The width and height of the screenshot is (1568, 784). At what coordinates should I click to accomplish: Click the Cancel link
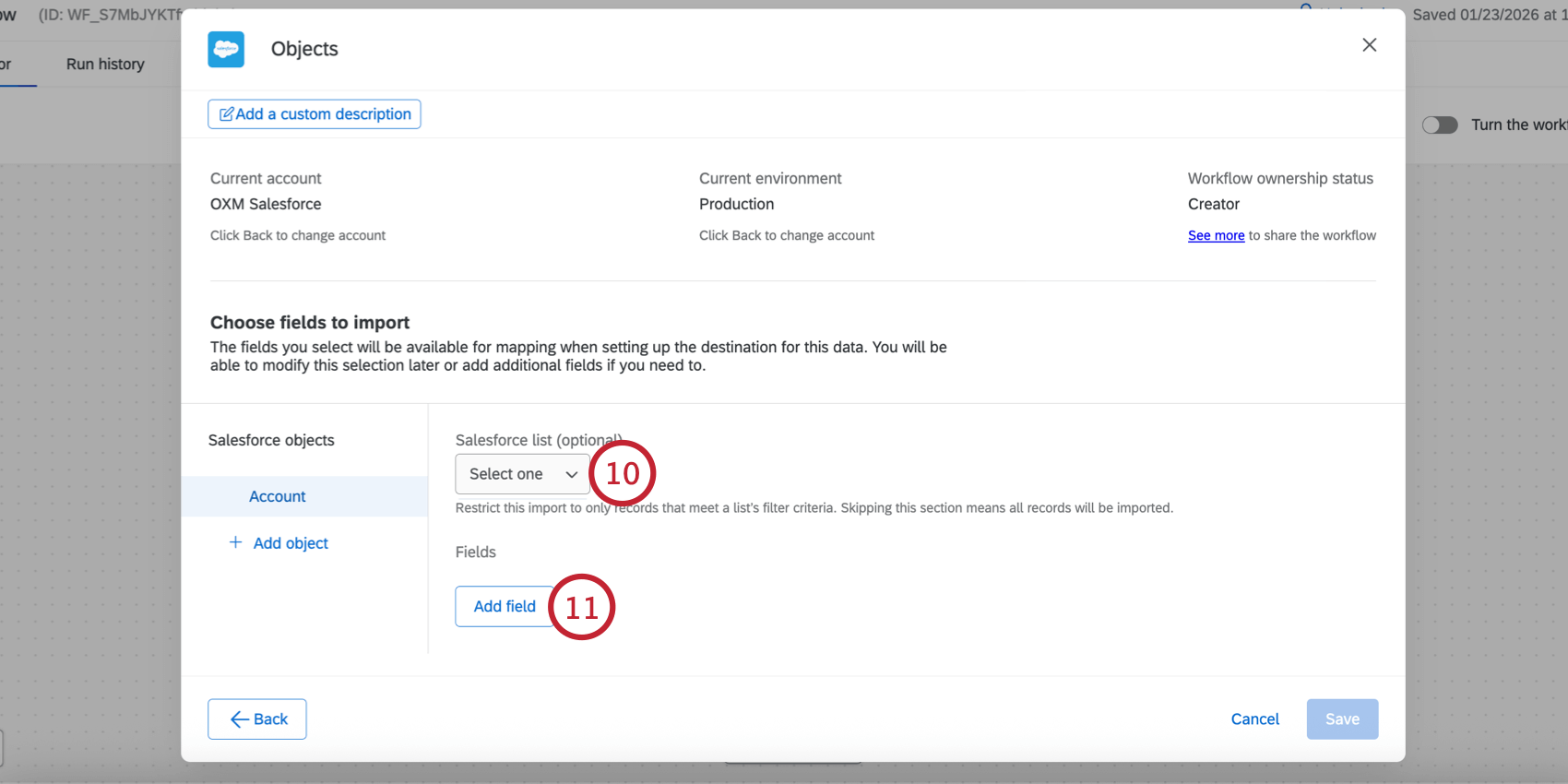tap(1254, 719)
